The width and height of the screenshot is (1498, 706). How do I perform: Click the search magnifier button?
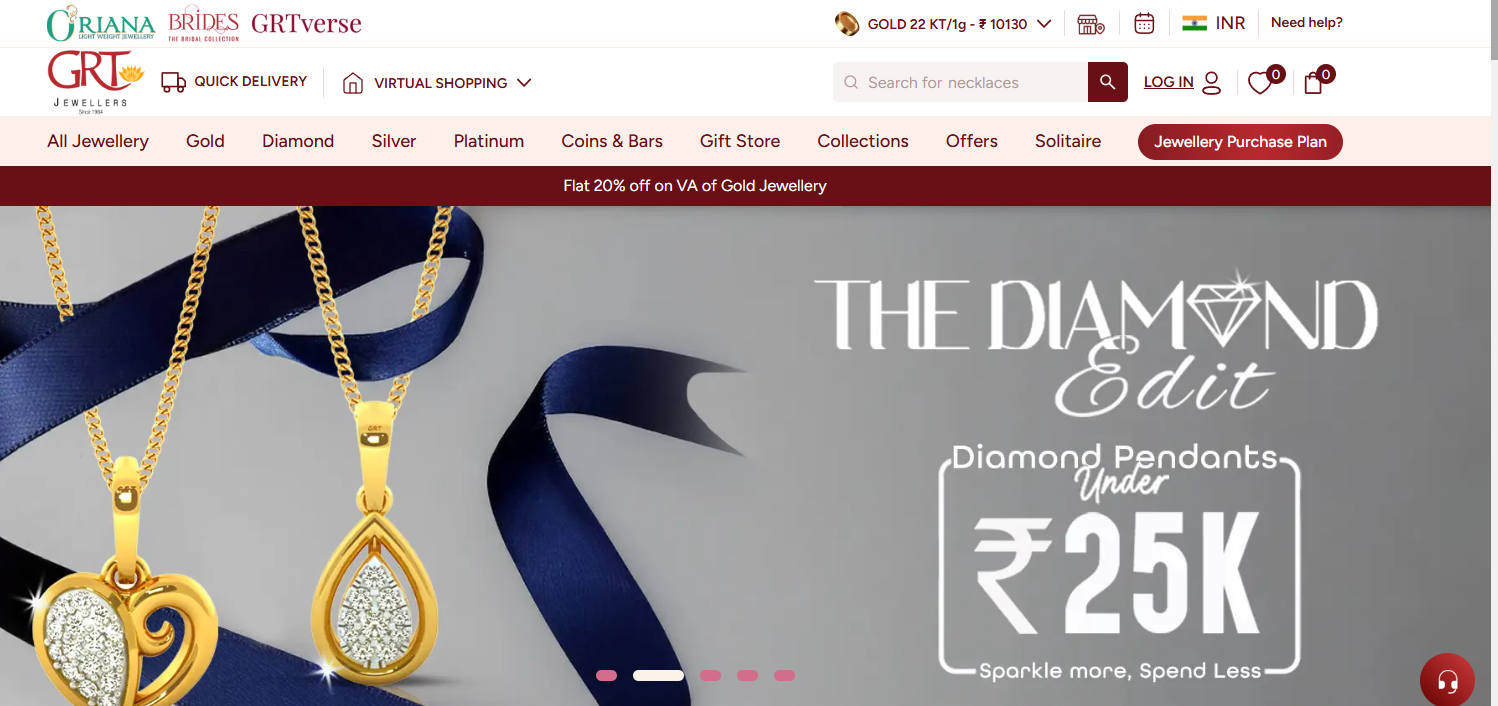pos(1107,82)
